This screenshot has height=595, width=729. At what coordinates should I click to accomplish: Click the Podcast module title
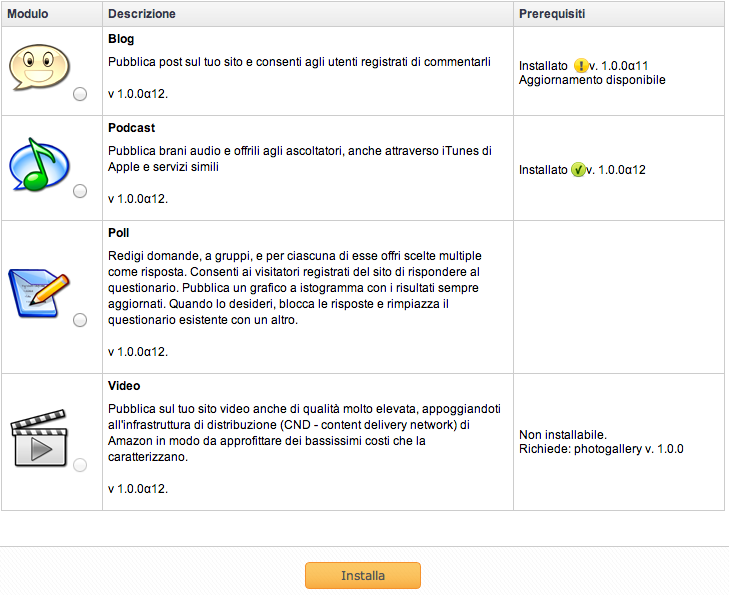[132, 128]
